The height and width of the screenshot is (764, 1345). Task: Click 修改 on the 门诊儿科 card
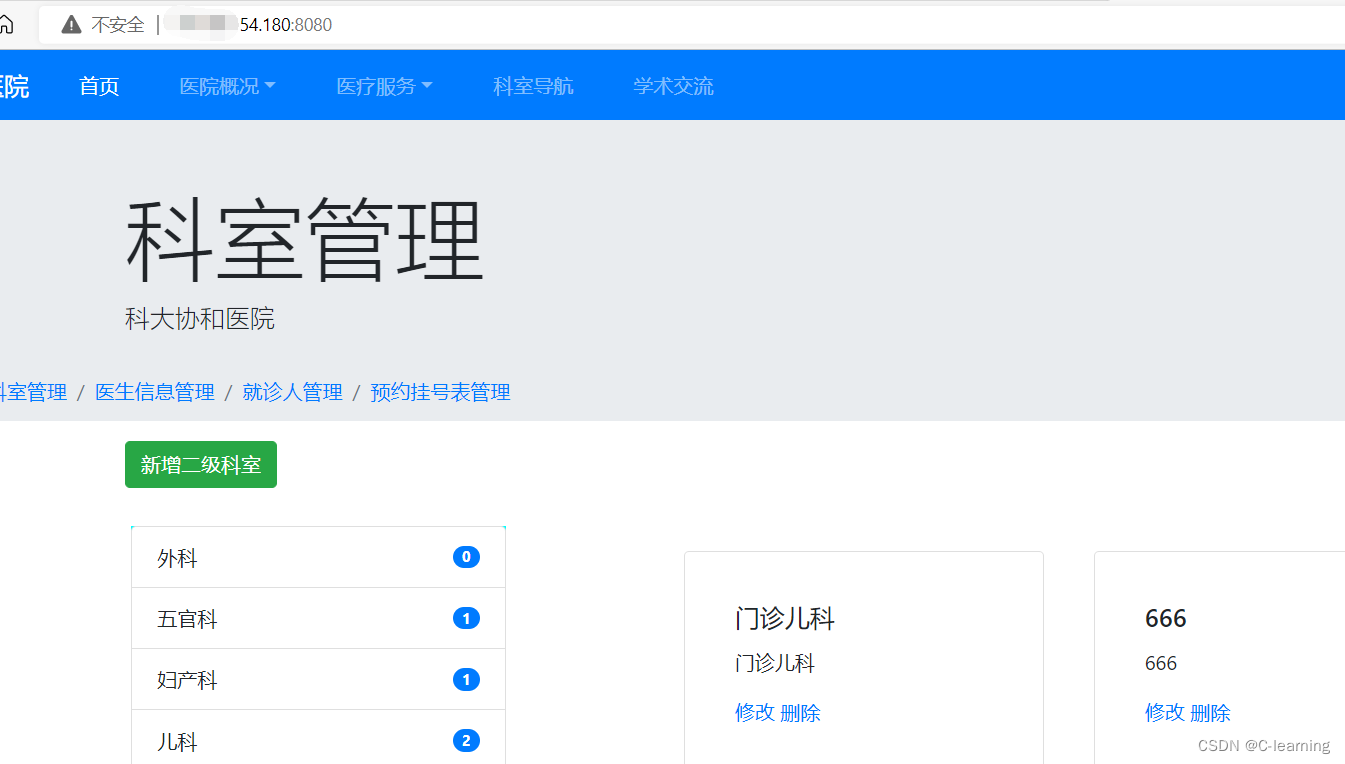point(755,712)
